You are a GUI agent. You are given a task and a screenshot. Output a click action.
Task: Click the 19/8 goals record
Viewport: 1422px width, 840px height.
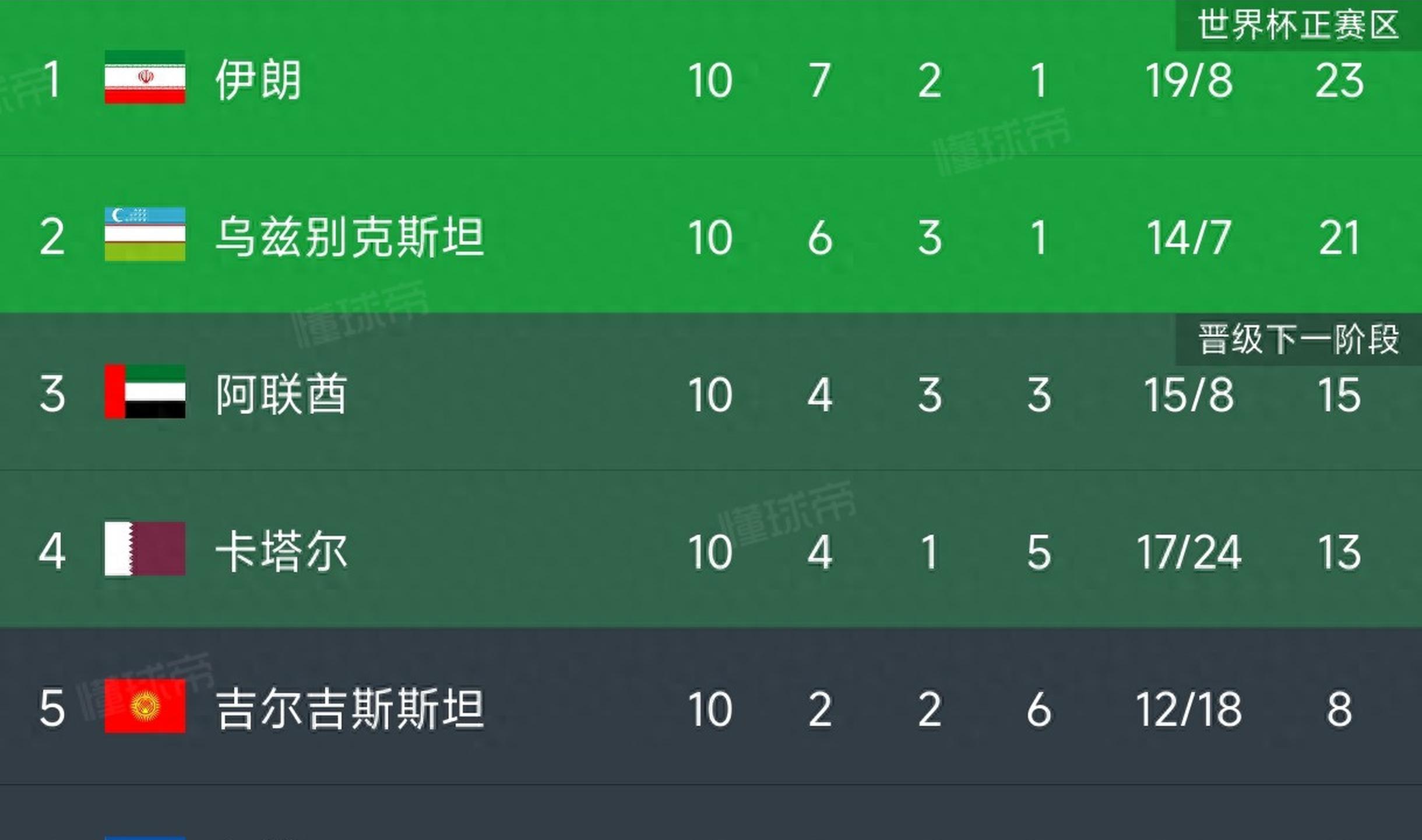(x=1189, y=80)
